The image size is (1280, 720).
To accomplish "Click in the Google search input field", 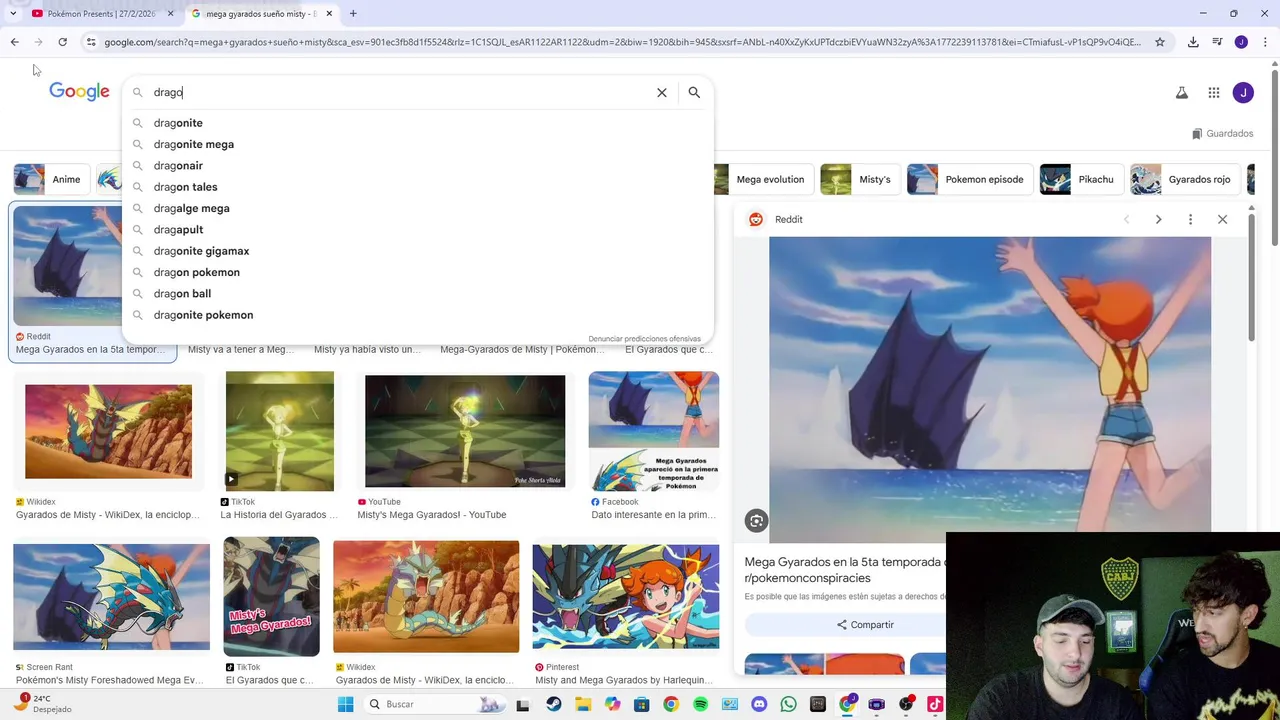I will (x=400, y=92).
